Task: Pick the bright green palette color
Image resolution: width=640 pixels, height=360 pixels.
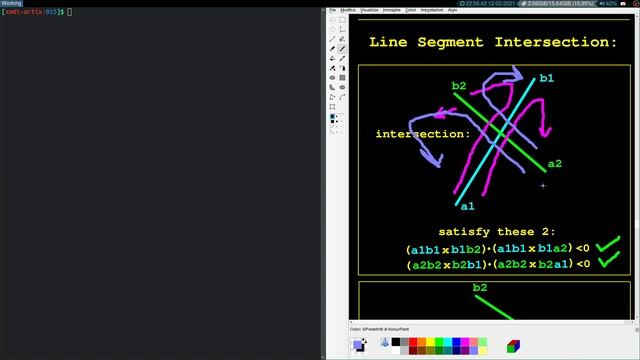Action: pyautogui.click(x=439, y=342)
